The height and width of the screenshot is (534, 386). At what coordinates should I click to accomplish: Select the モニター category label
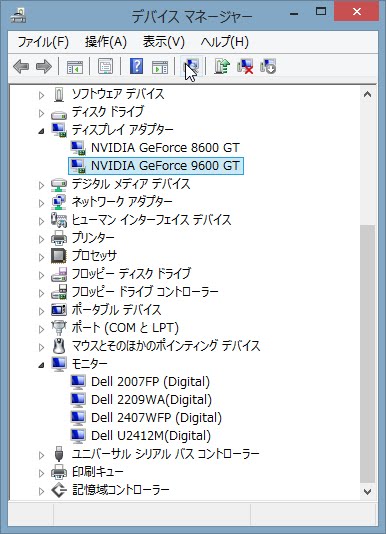tap(90, 364)
